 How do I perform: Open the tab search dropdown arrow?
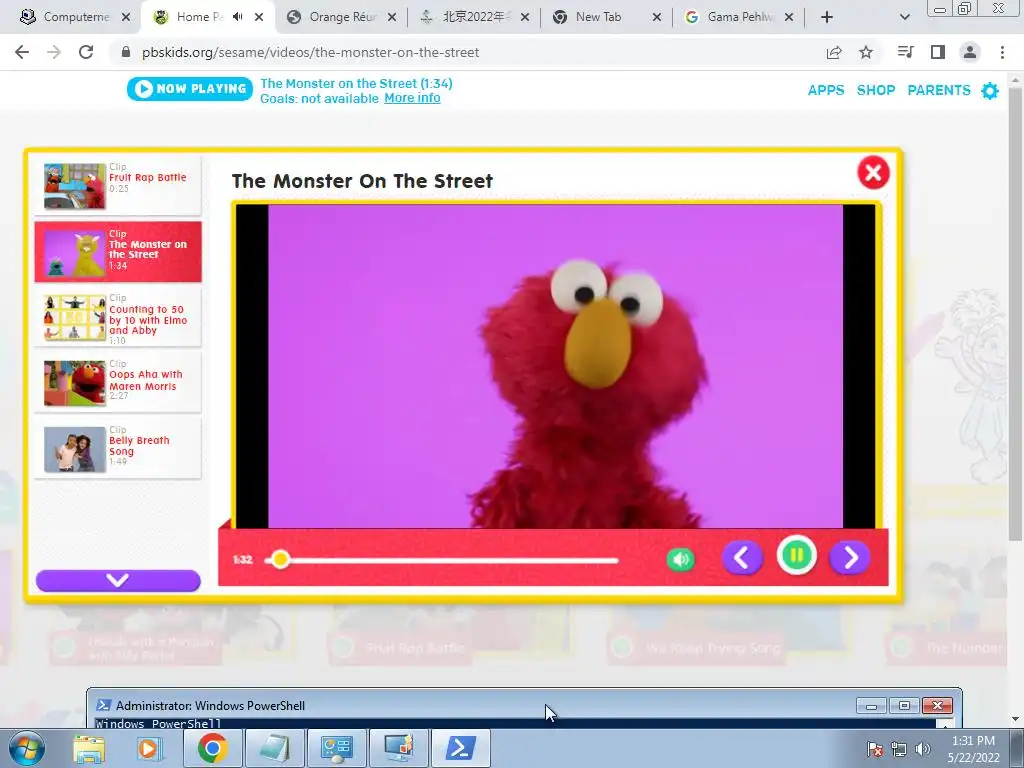(904, 17)
